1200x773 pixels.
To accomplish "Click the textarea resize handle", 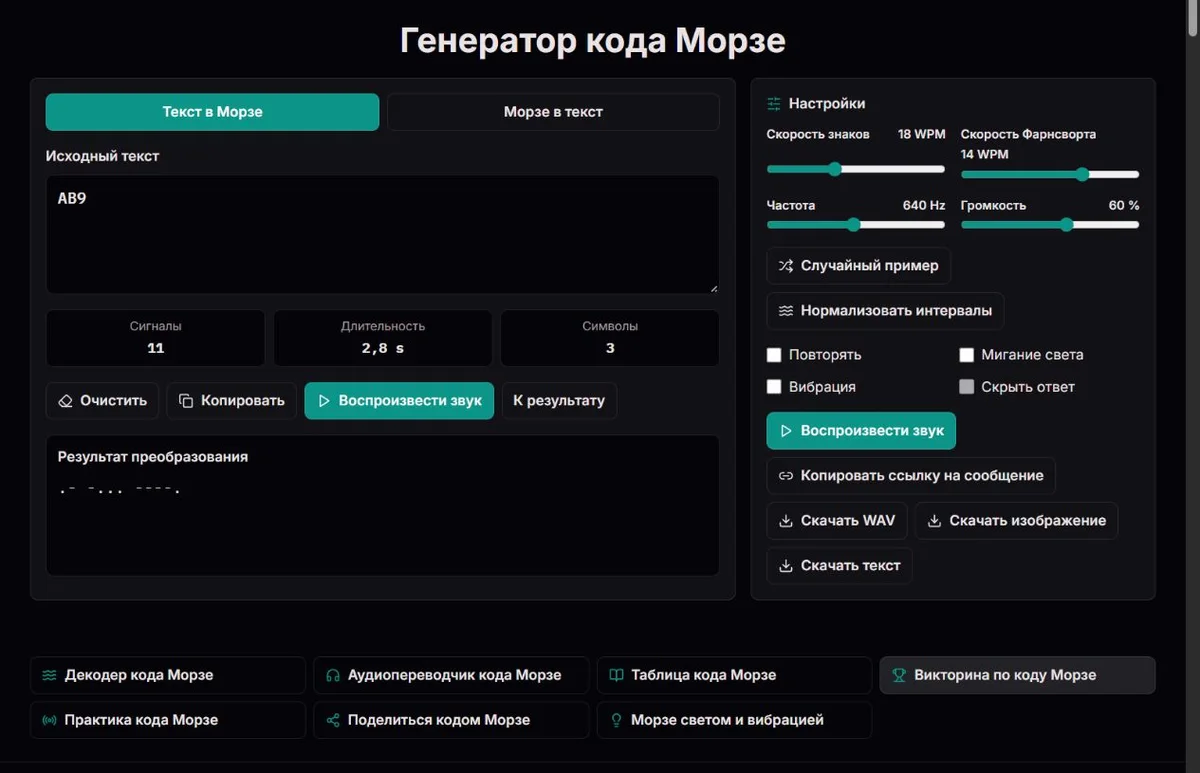I will [x=713, y=288].
